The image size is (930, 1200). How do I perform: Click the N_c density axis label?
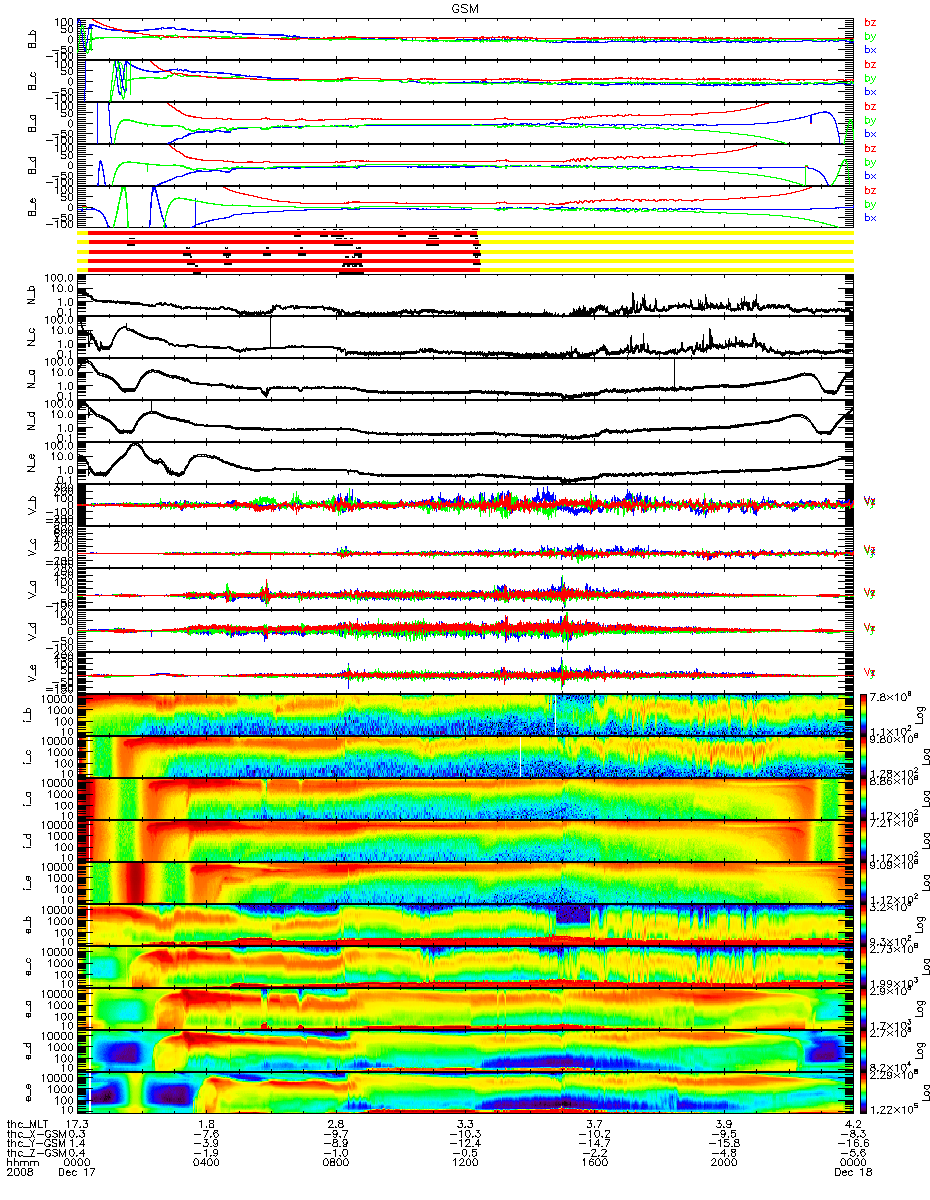point(30,337)
